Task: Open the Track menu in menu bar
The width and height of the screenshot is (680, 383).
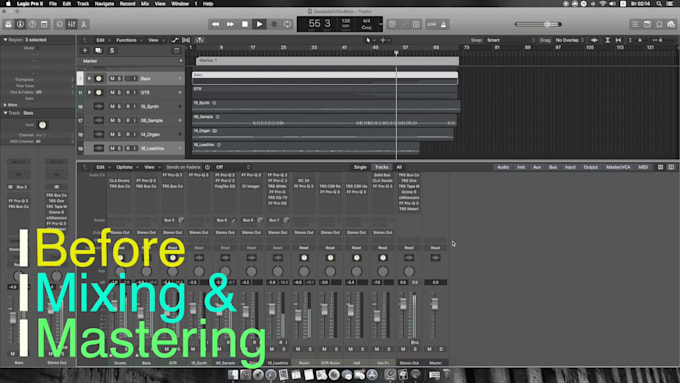Action: (83, 3)
